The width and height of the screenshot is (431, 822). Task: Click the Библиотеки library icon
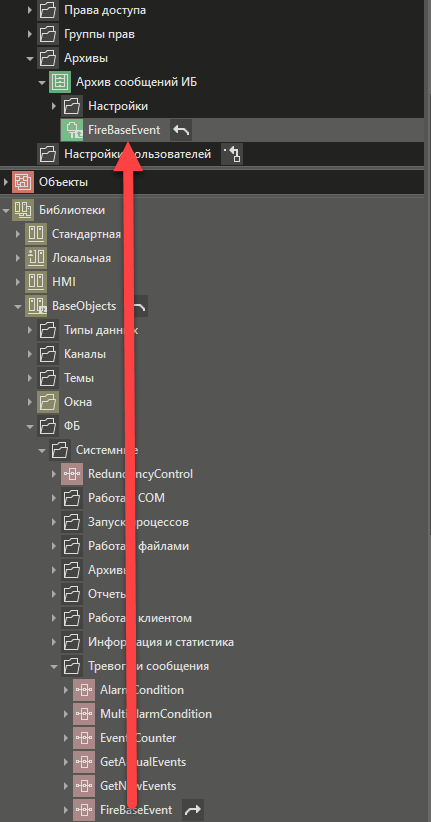coord(23,210)
